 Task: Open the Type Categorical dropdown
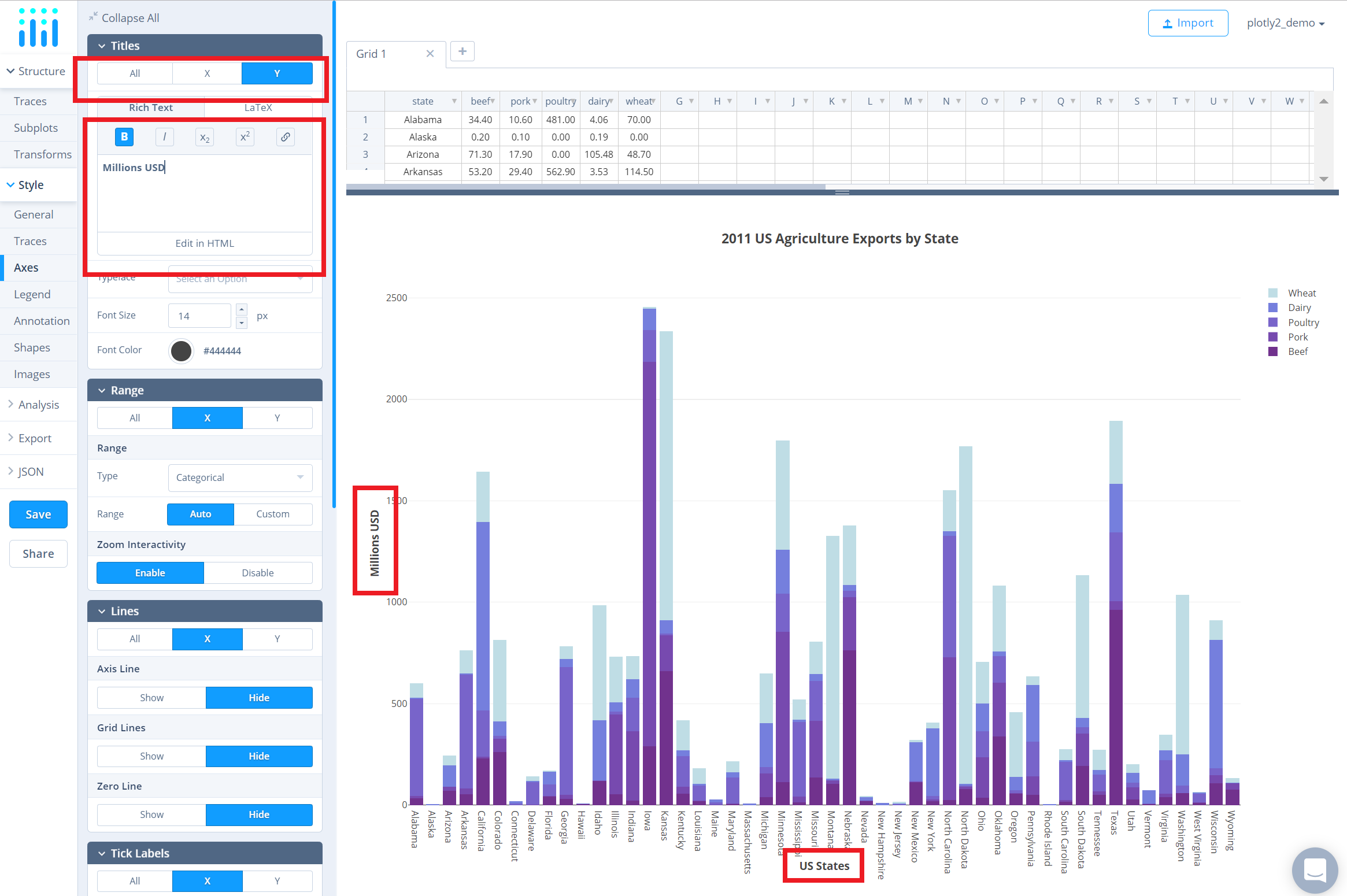pyautogui.click(x=240, y=477)
